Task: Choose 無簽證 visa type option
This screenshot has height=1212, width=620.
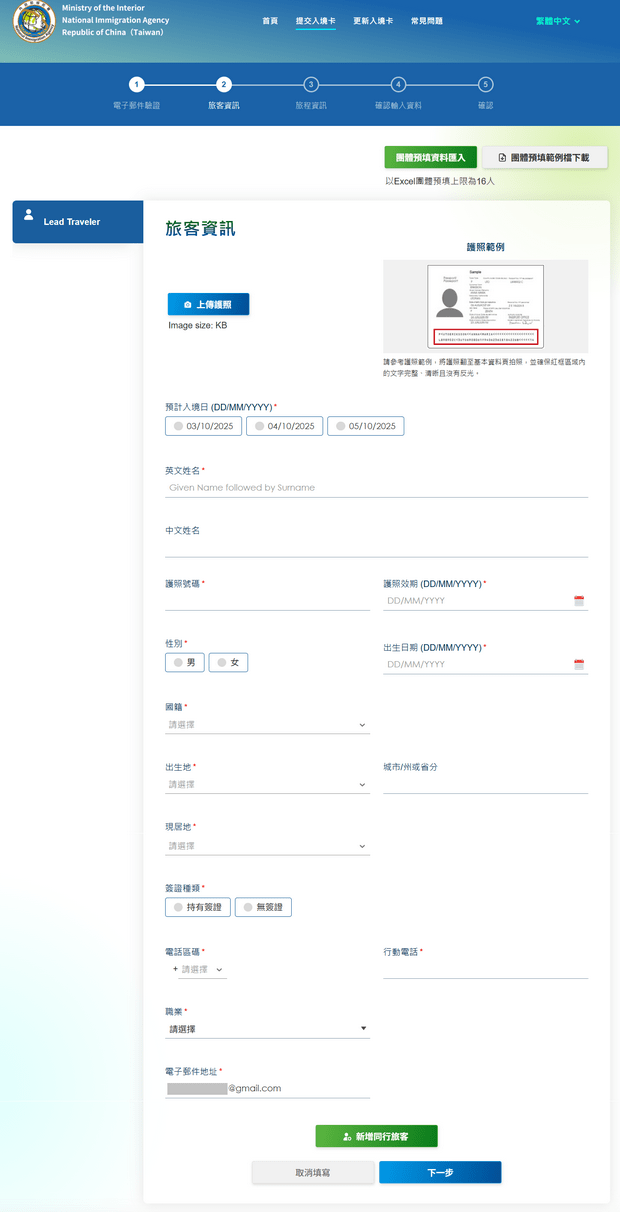Action: pyautogui.click(x=263, y=907)
